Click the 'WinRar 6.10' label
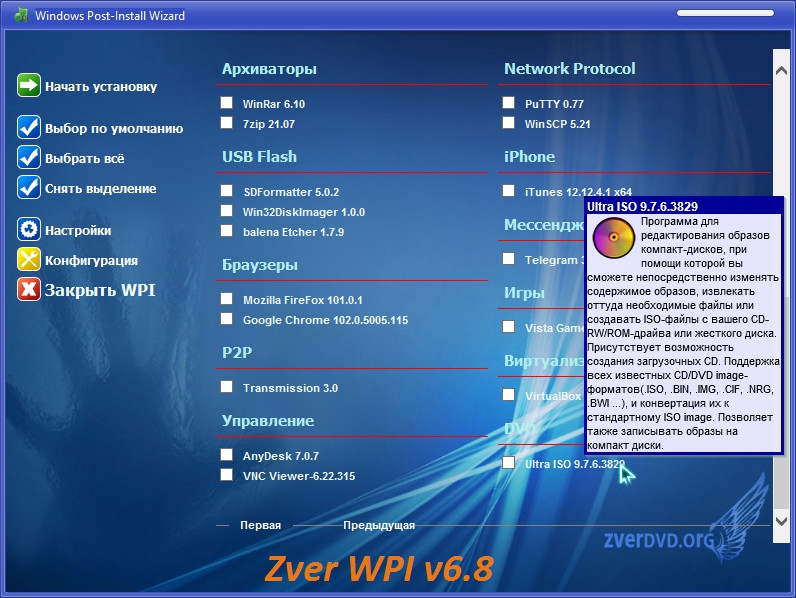This screenshot has width=796, height=598. pyautogui.click(x=274, y=104)
